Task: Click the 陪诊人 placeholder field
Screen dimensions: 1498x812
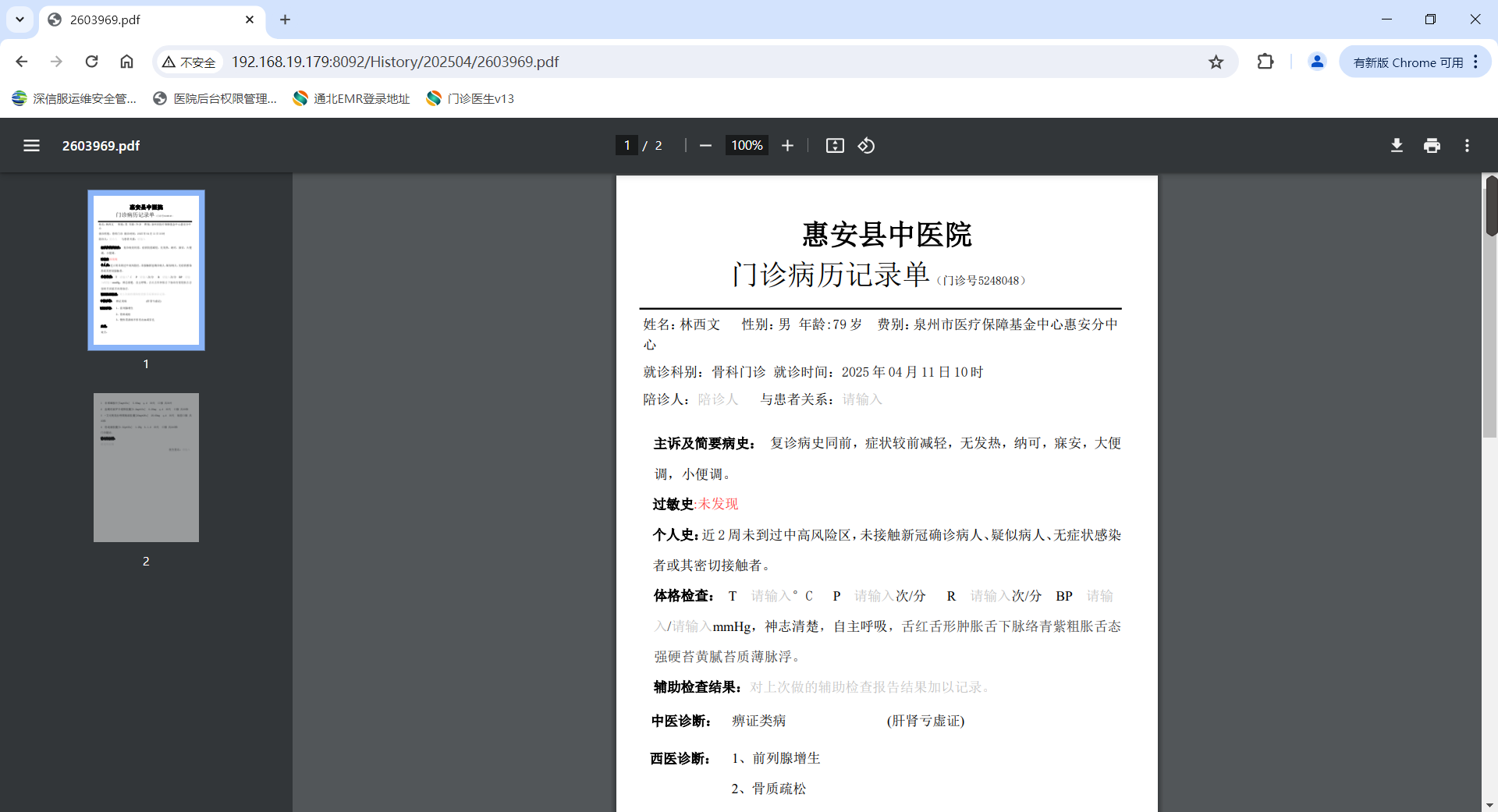Action: (x=718, y=399)
